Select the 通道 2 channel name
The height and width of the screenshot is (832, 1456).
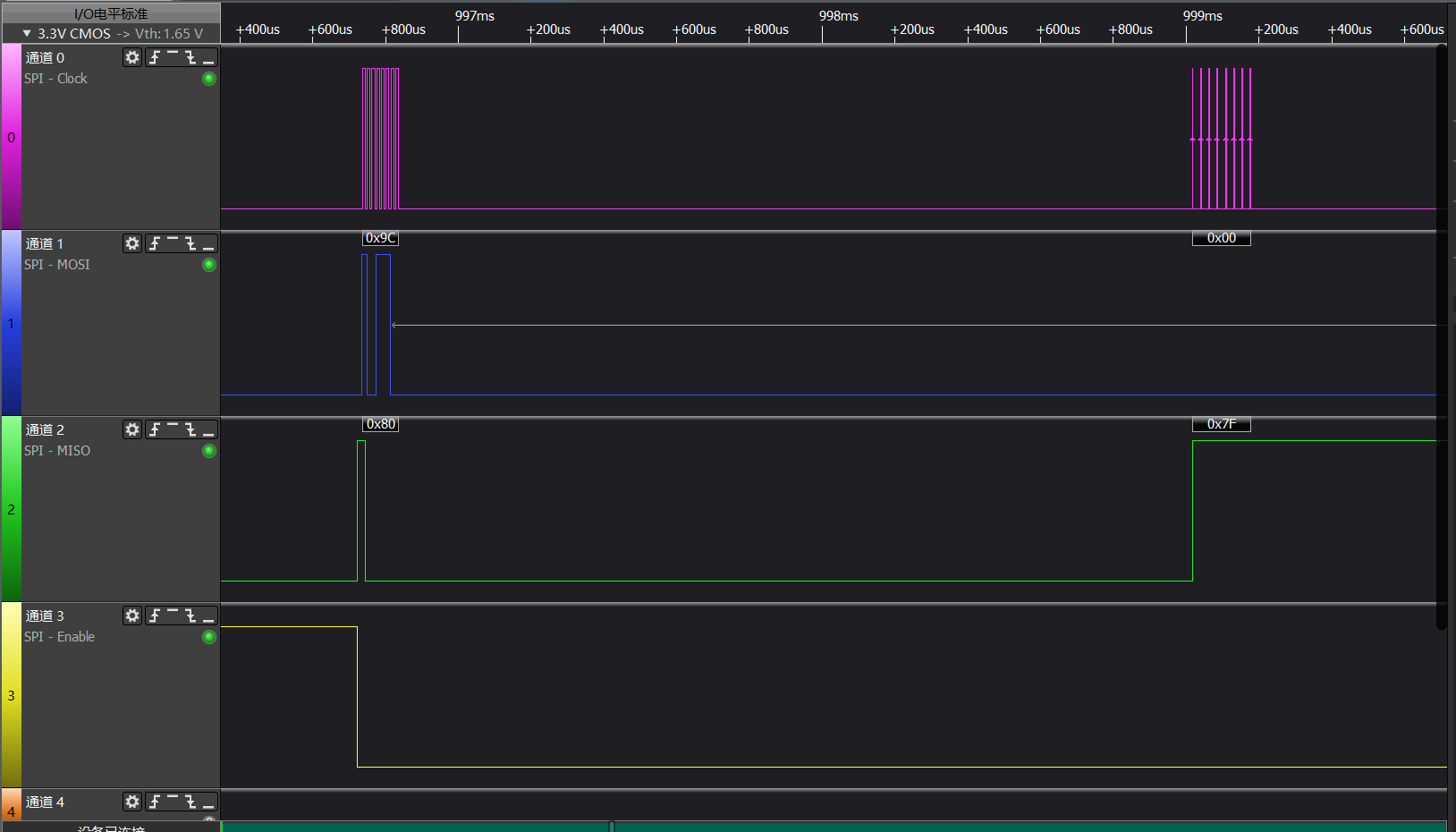coord(45,429)
